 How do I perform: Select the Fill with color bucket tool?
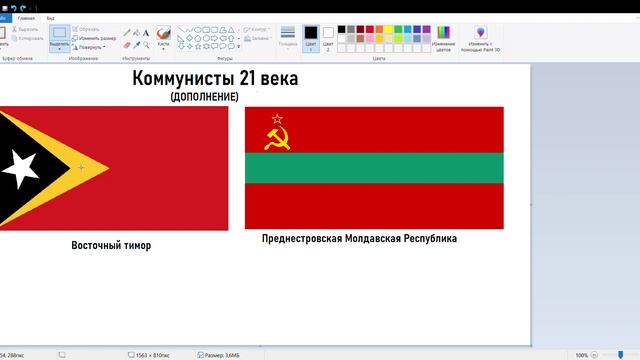[136, 33]
